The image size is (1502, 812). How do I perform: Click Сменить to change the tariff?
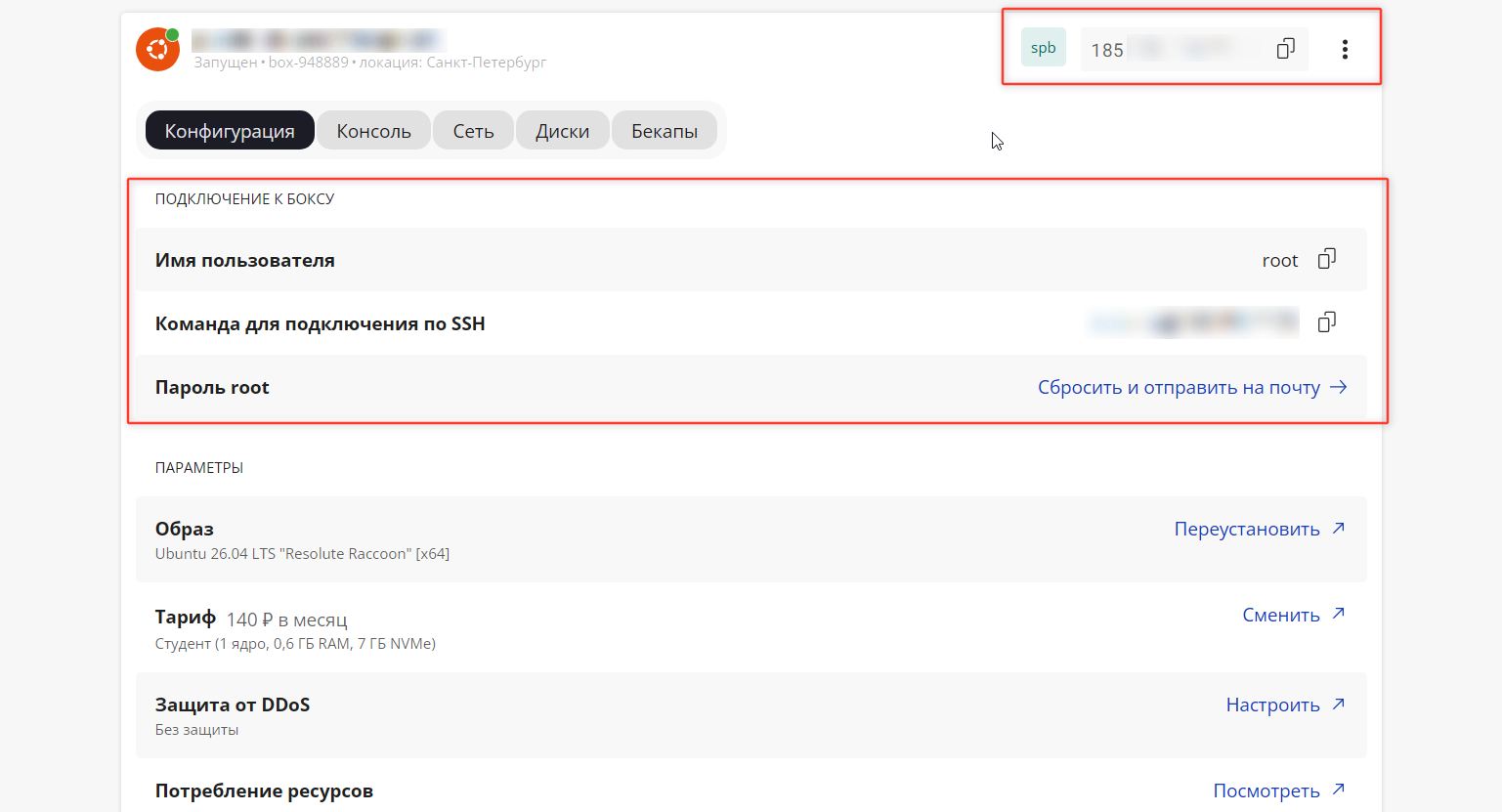tap(1294, 615)
